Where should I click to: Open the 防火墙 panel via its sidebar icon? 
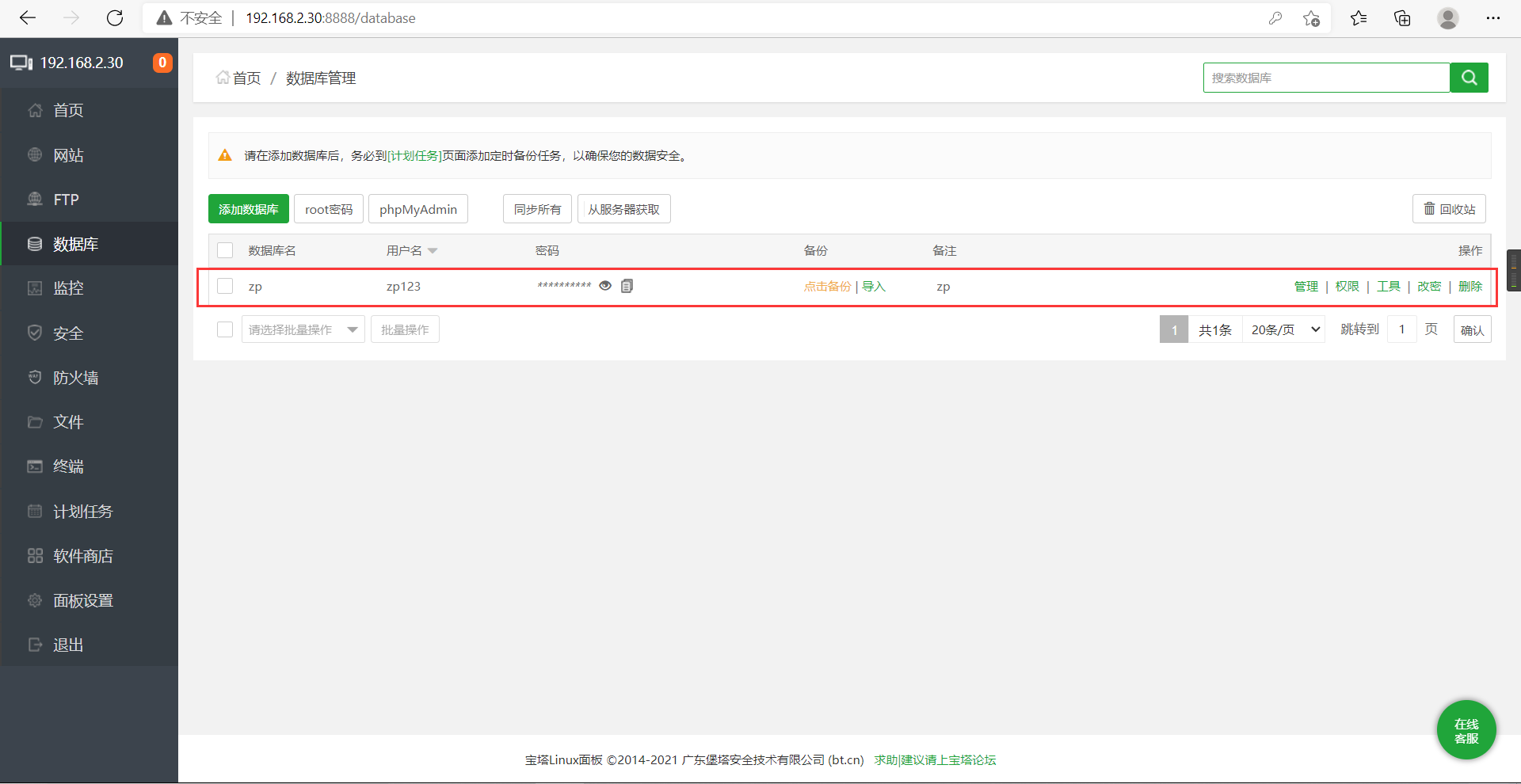(x=35, y=377)
